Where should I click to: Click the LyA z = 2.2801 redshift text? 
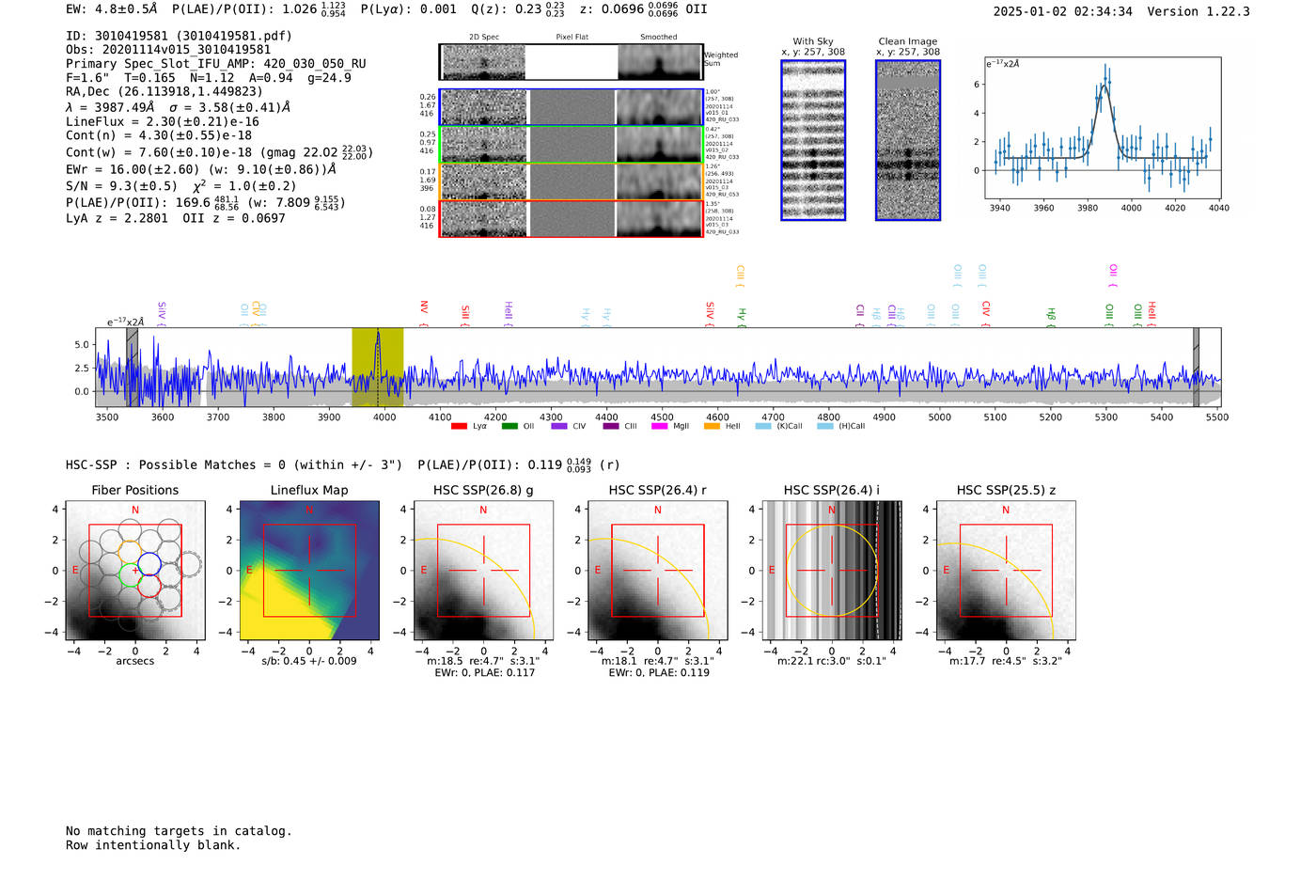click(x=117, y=218)
